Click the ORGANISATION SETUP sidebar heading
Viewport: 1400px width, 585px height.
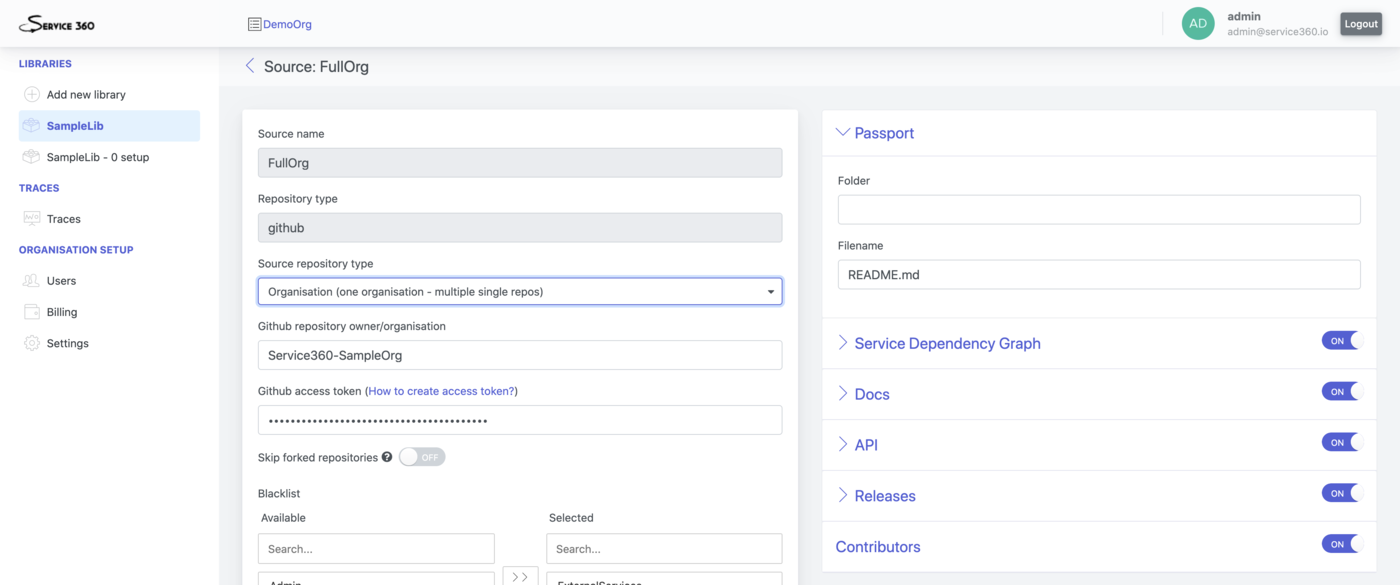[x=76, y=250]
